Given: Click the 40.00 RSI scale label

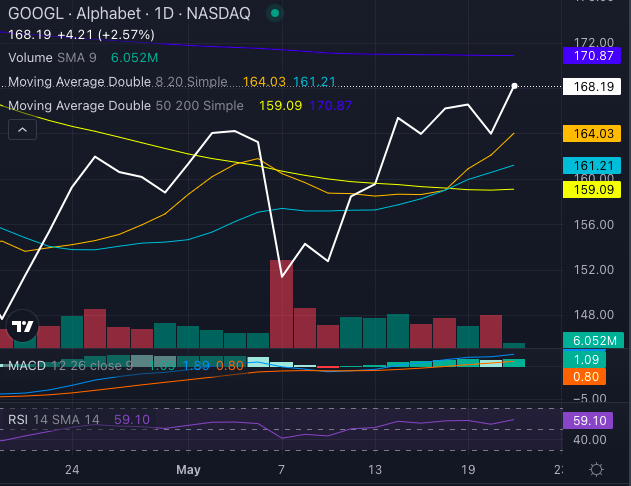Looking at the screenshot, I should pyautogui.click(x=590, y=440).
